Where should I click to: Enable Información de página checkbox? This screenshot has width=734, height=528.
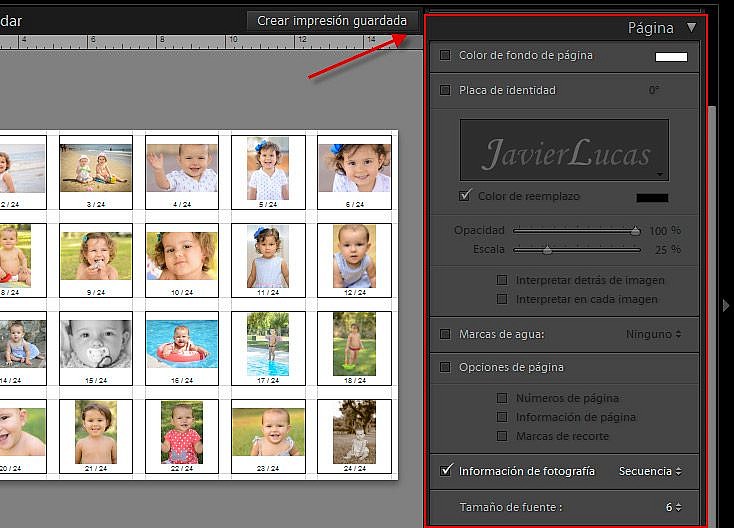click(x=502, y=417)
